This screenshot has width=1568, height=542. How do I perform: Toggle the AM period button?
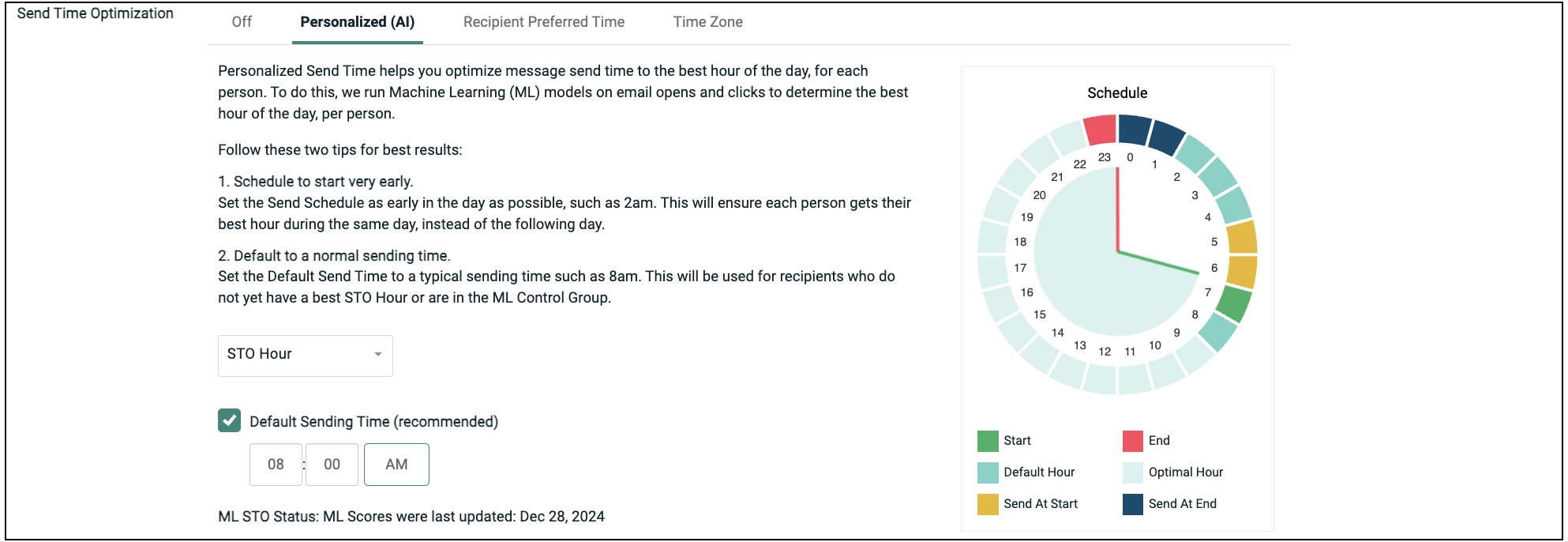(396, 465)
